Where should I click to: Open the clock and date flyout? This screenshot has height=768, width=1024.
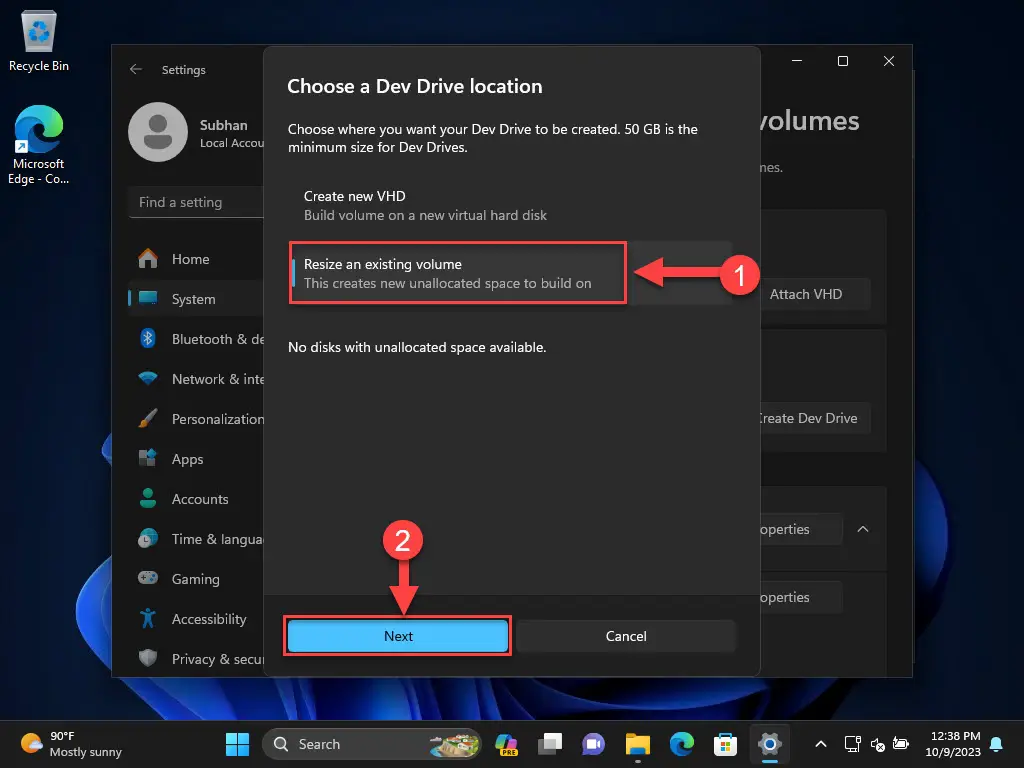[953, 744]
